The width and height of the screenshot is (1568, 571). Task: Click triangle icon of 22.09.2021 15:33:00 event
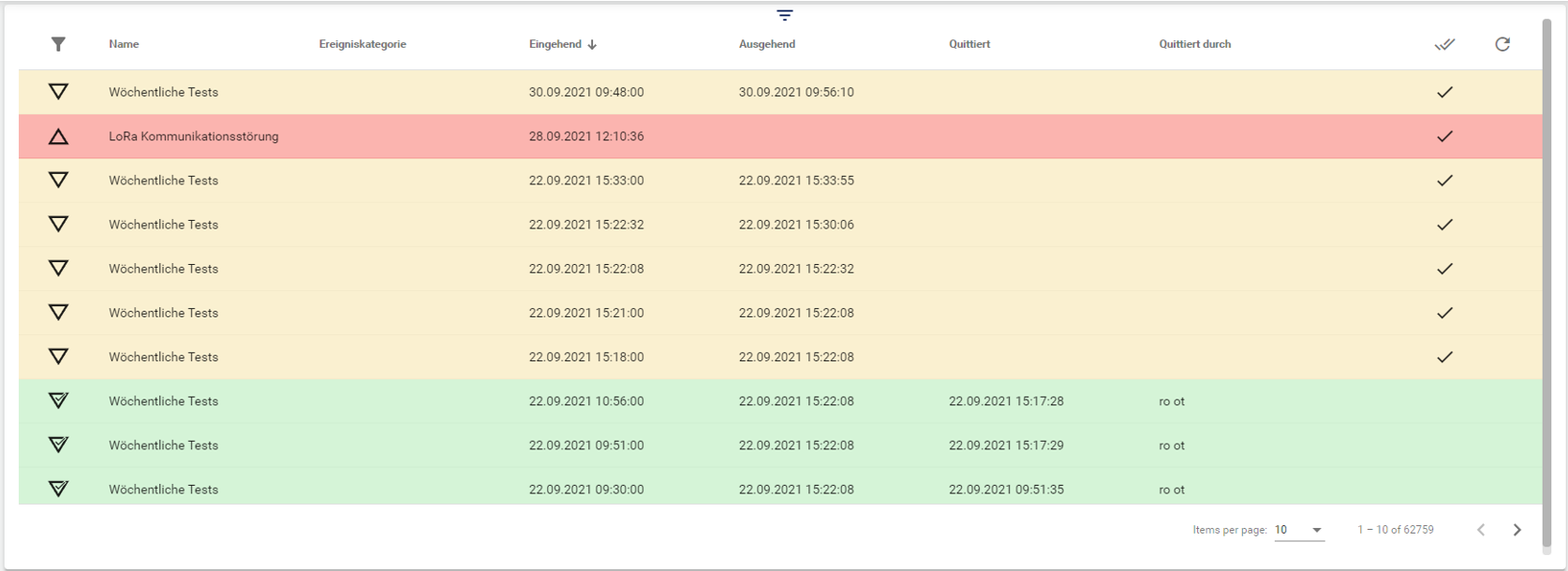click(58, 180)
